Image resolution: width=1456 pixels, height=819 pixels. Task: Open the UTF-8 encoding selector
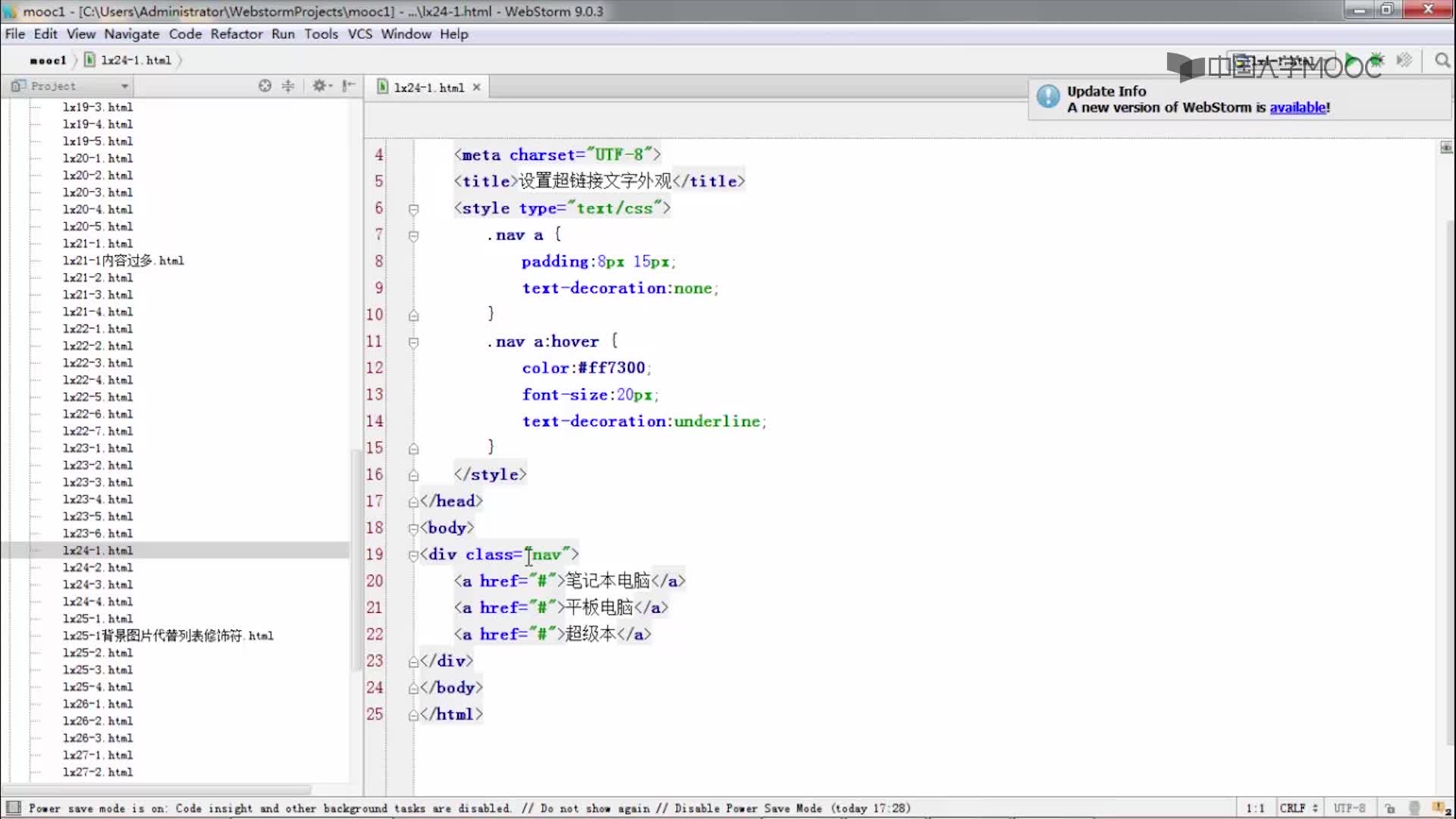[x=1349, y=808]
